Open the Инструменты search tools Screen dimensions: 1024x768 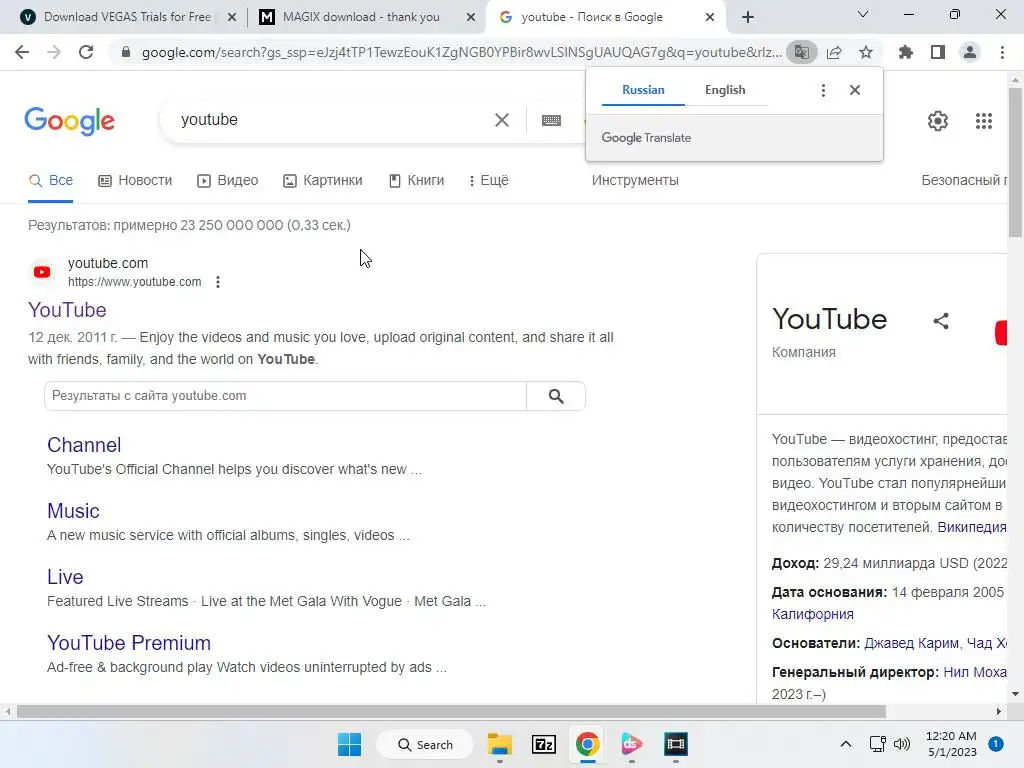[x=635, y=181]
